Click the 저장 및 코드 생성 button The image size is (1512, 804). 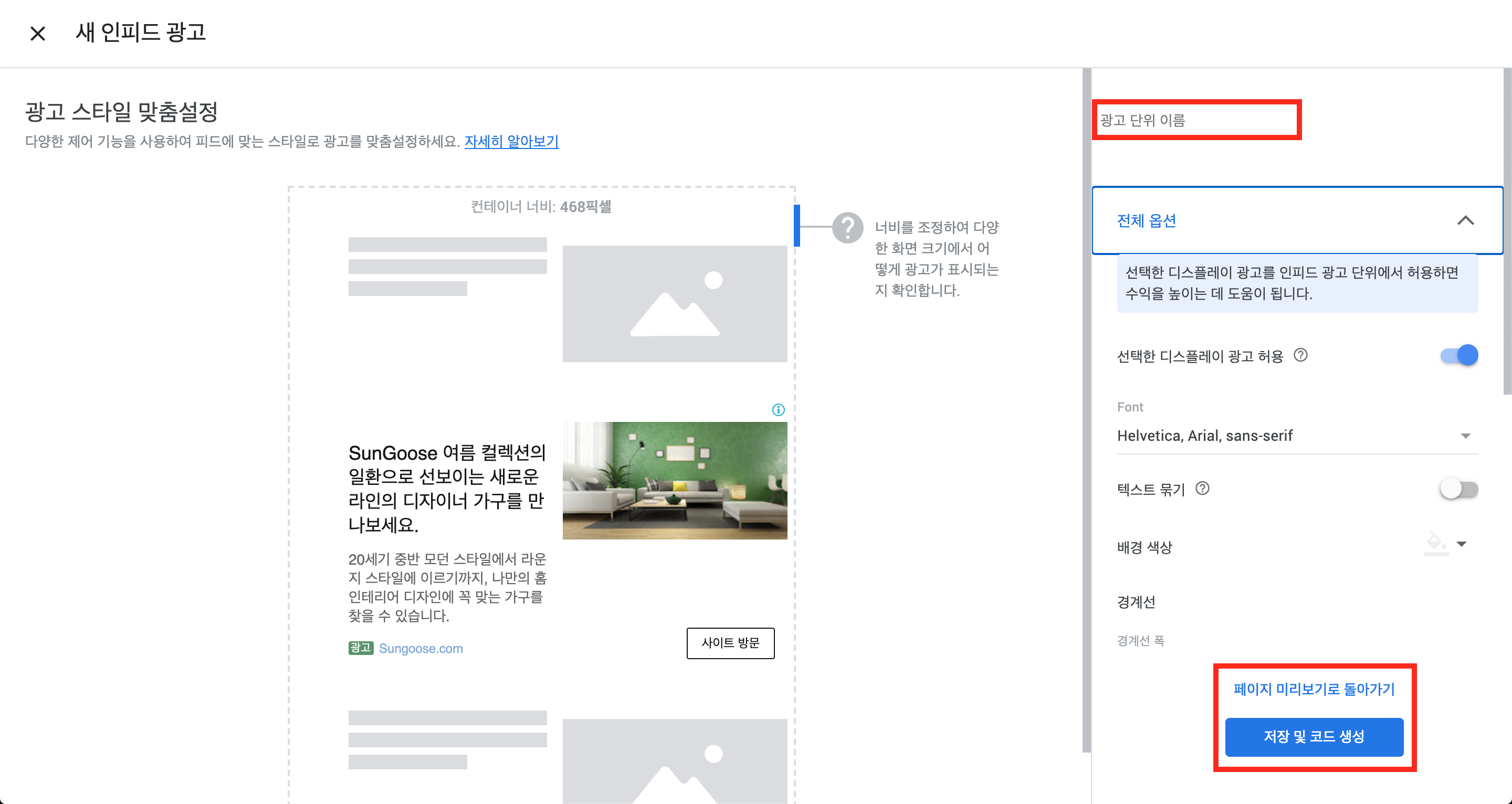(x=1314, y=736)
